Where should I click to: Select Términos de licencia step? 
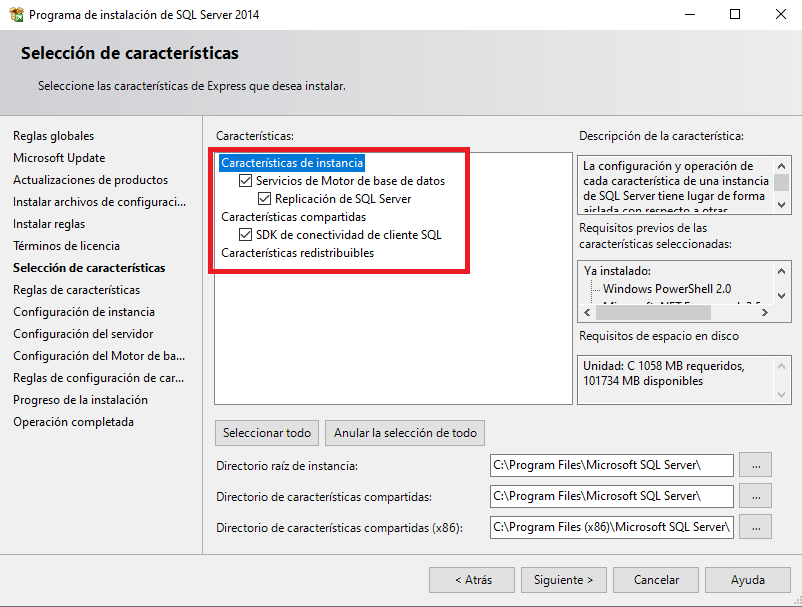point(66,246)
